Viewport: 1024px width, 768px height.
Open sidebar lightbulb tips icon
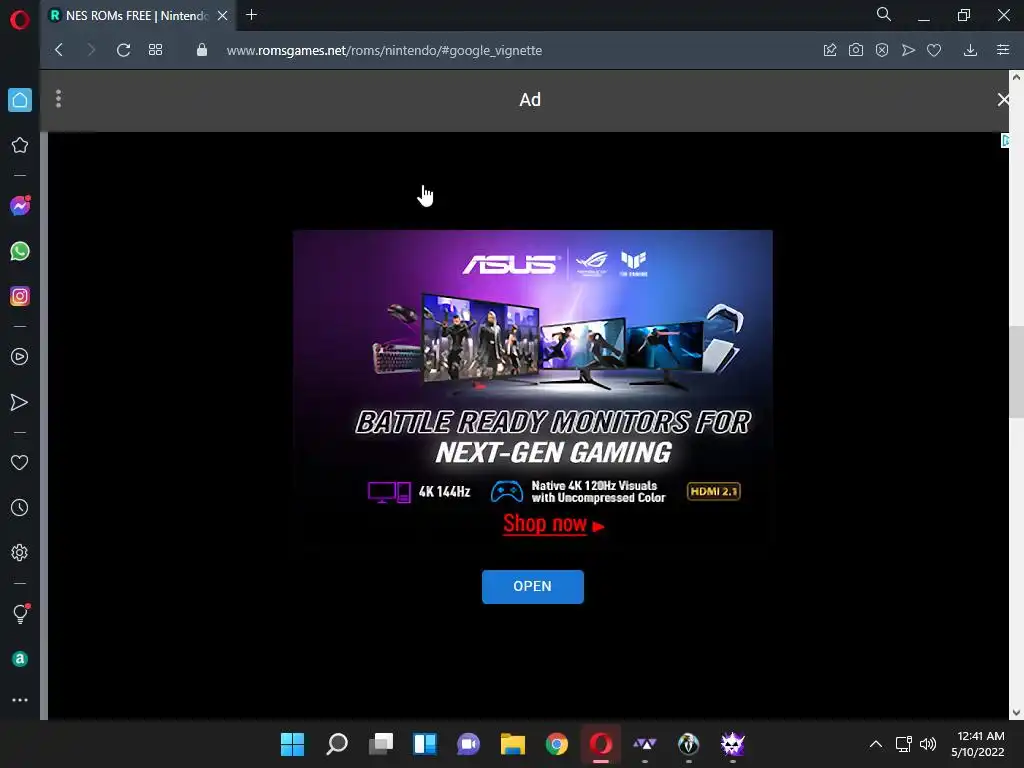pos(20,613)
